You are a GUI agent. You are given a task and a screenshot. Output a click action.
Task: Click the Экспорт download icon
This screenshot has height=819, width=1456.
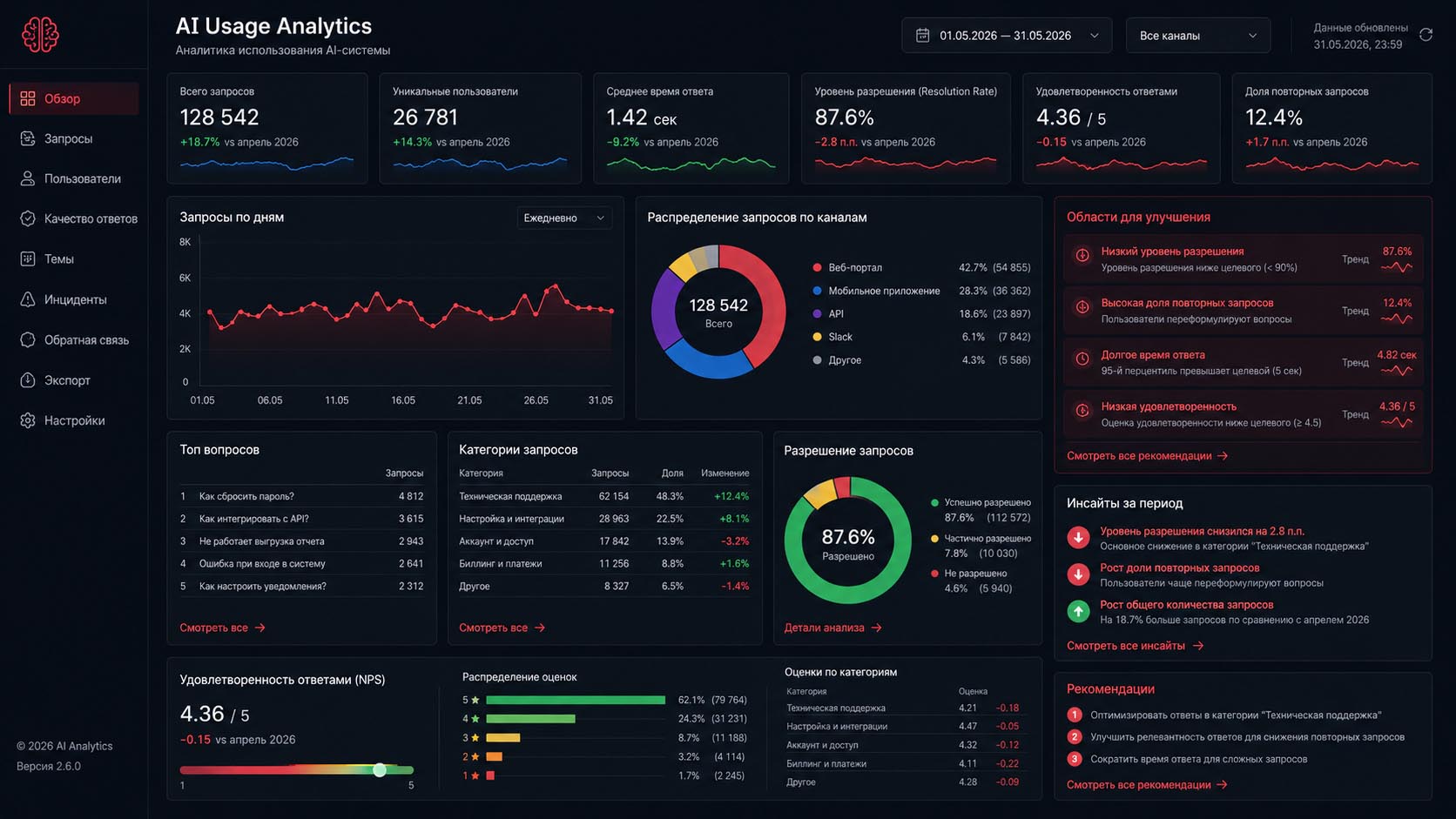tap(28, 380)
